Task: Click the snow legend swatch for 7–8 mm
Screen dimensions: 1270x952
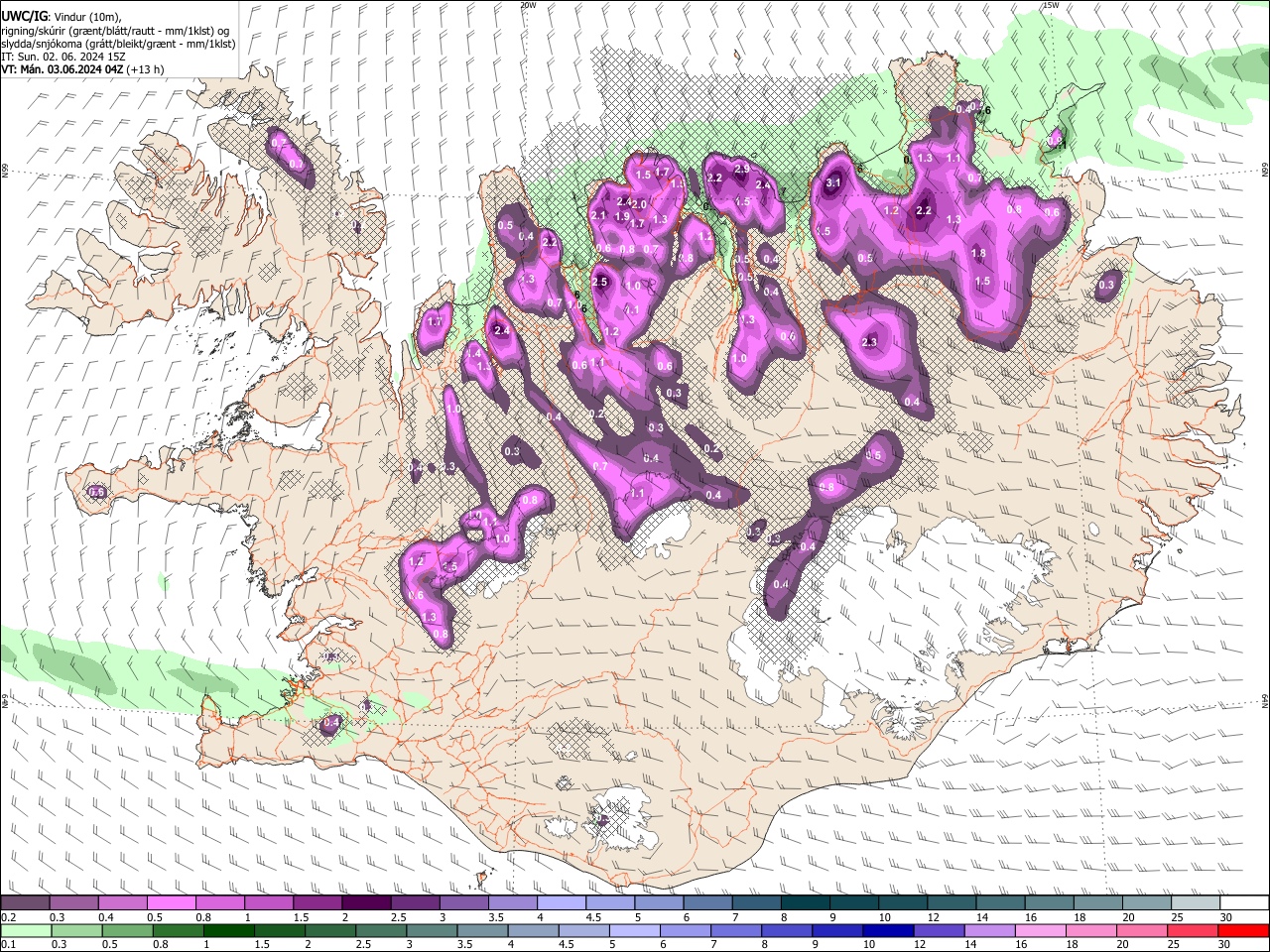Action: 755,903
